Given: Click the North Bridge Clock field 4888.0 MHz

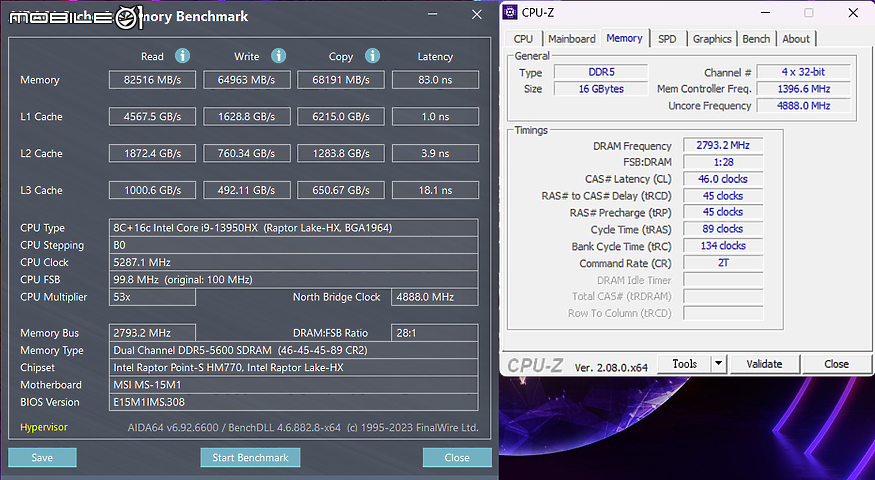Looking at the screenshot, I should (x=435, y=297).
